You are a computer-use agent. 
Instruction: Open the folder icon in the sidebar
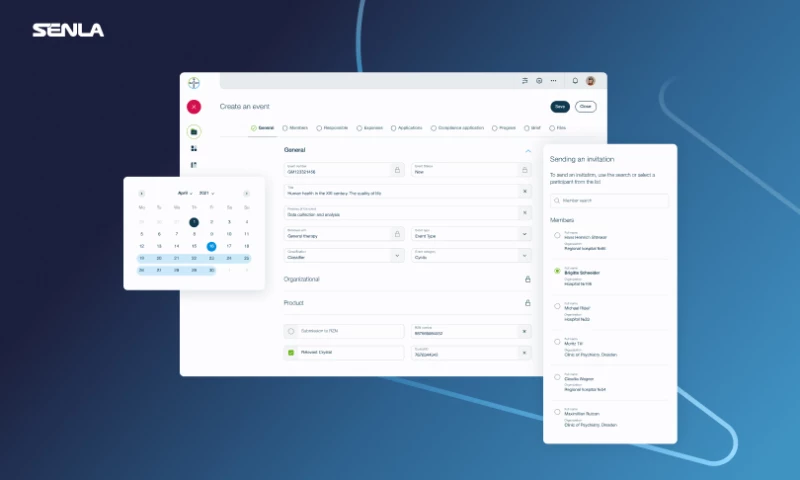tap(194, 132)
